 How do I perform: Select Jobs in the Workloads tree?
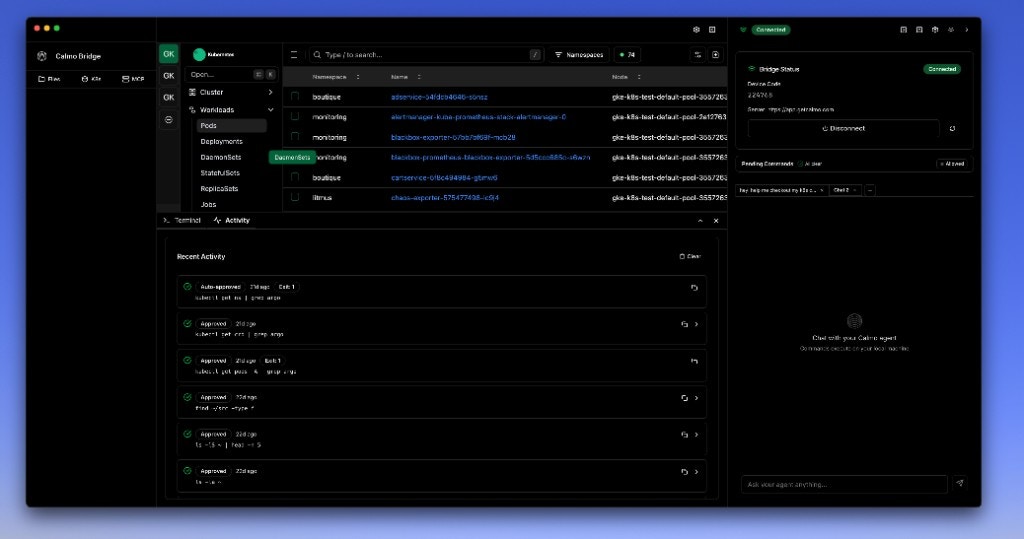pyautogui.click(x=208, y=204)
